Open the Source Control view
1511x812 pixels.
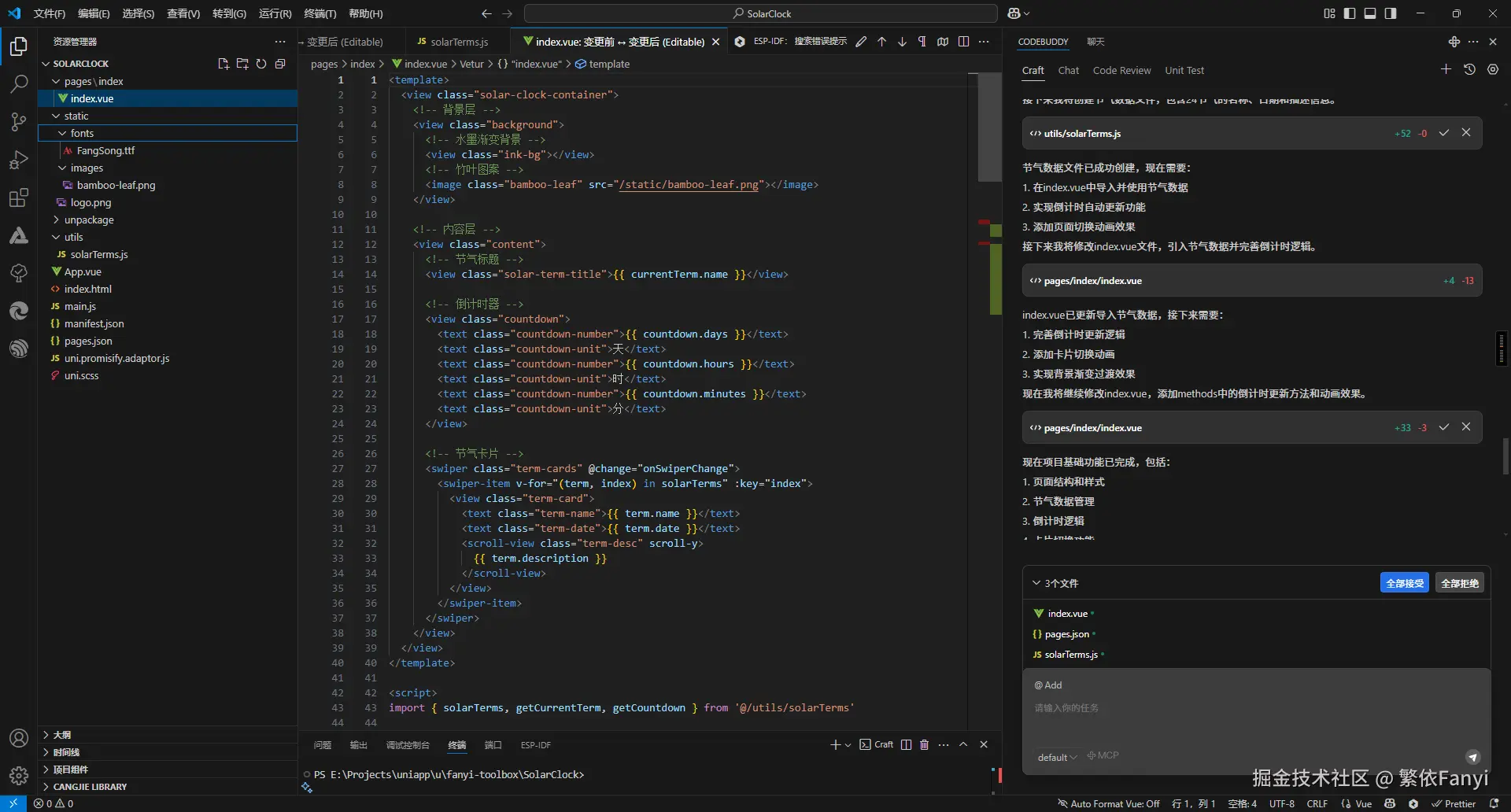tap(19, 121)
